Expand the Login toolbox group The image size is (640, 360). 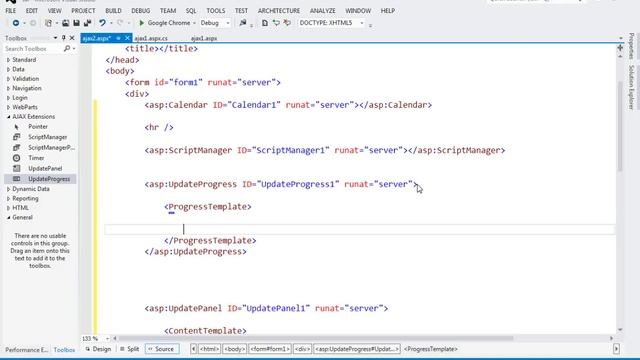coord(9,98)
